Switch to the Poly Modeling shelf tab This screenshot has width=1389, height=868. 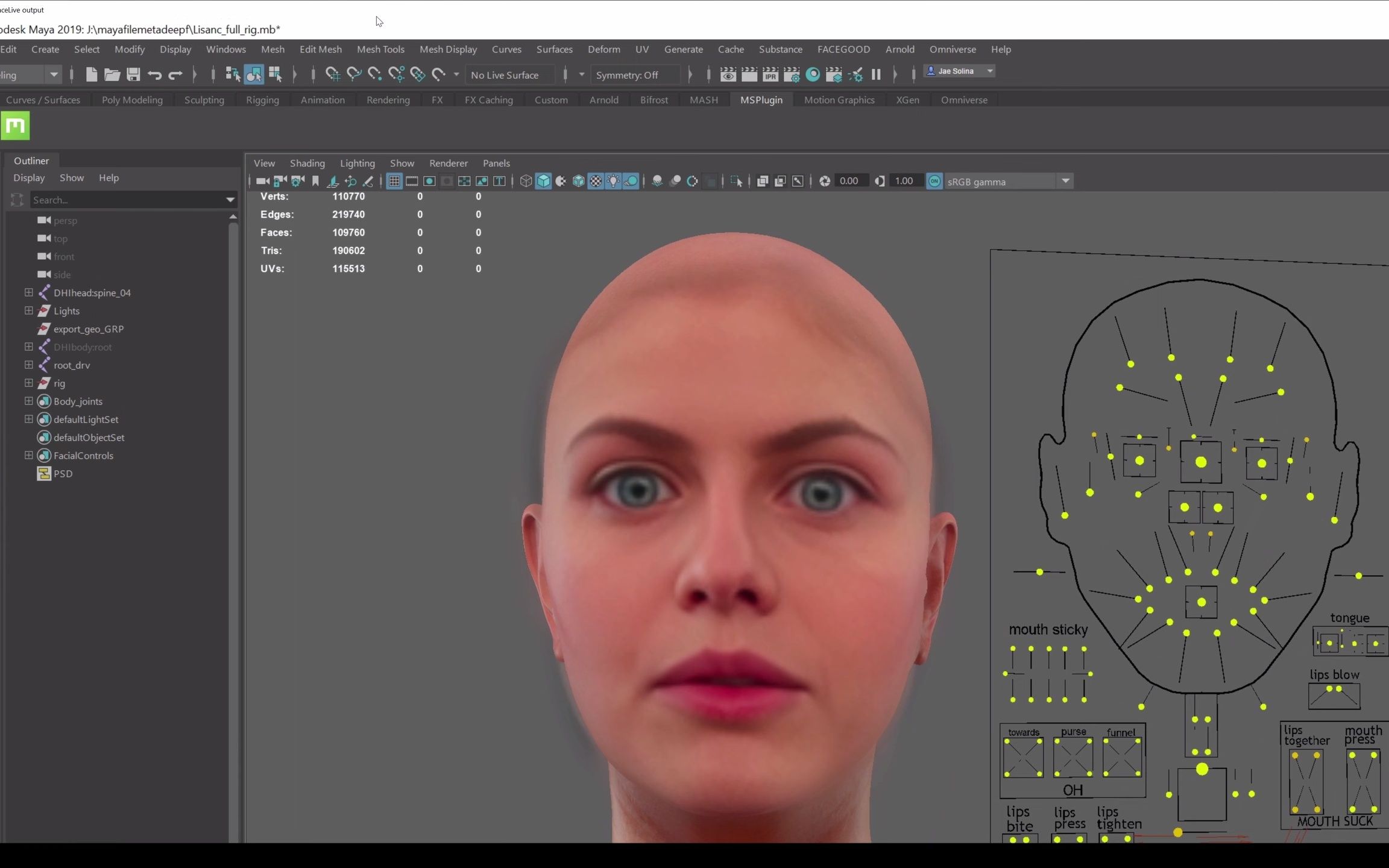click(x=132, y=99)
